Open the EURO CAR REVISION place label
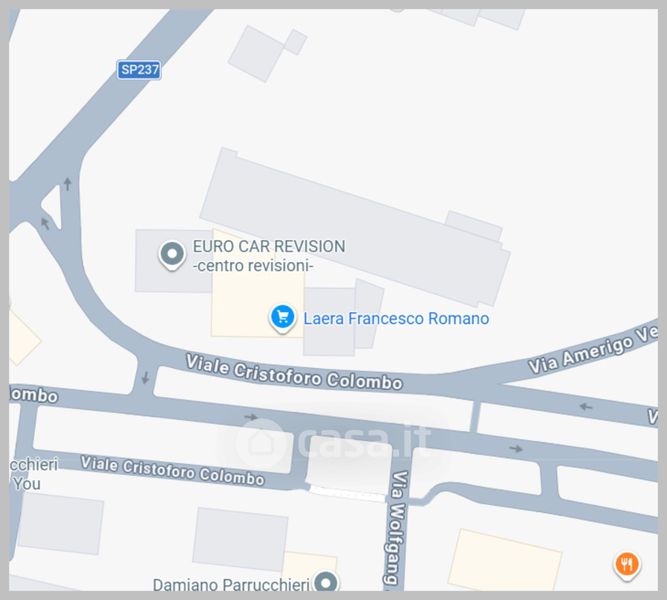667x600 pixels. point(269,256)
